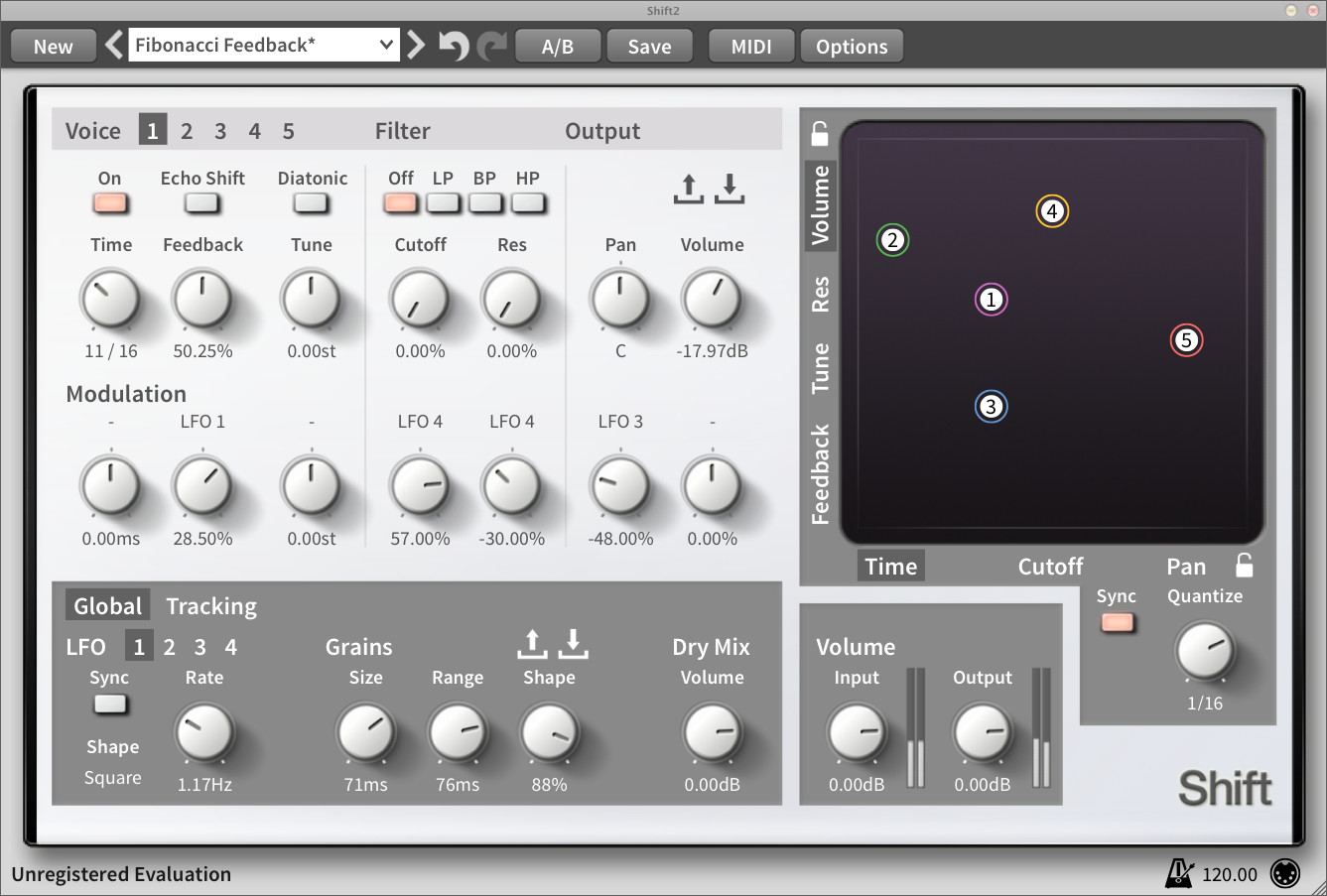Redo the last change
1327x896 pixels.
tap(493, 45)
